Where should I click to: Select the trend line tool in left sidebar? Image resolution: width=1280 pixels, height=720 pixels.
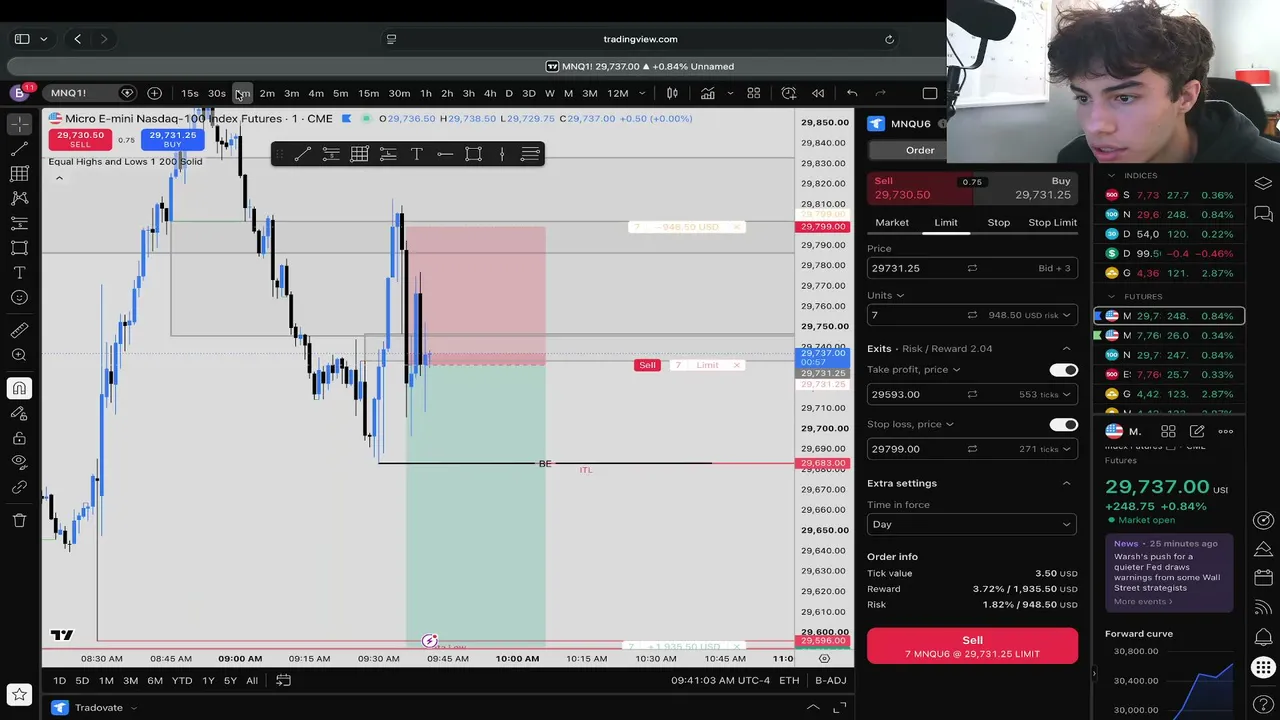point(19,149)
